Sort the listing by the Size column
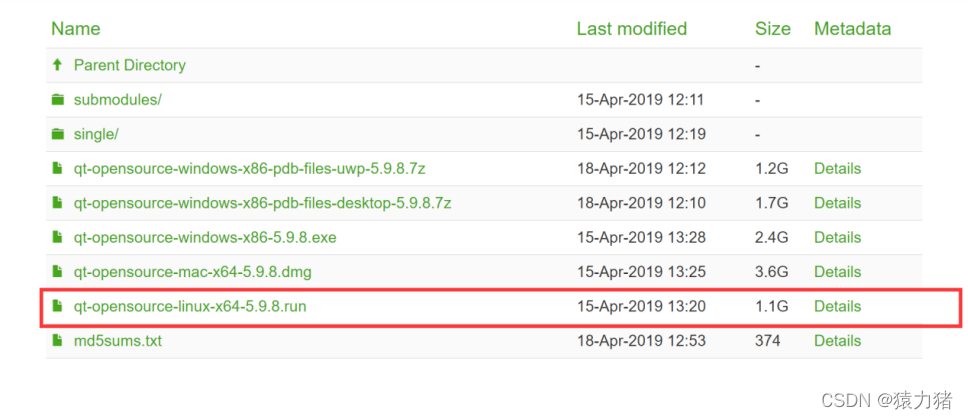 (773, 28)
